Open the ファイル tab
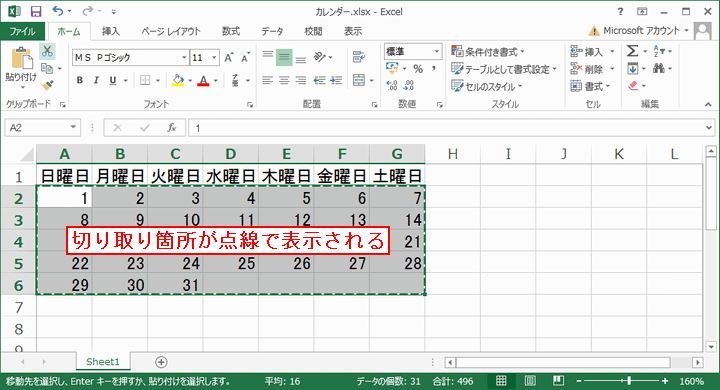The height and width of the screenshot is (390, 720). click(22, 31)
